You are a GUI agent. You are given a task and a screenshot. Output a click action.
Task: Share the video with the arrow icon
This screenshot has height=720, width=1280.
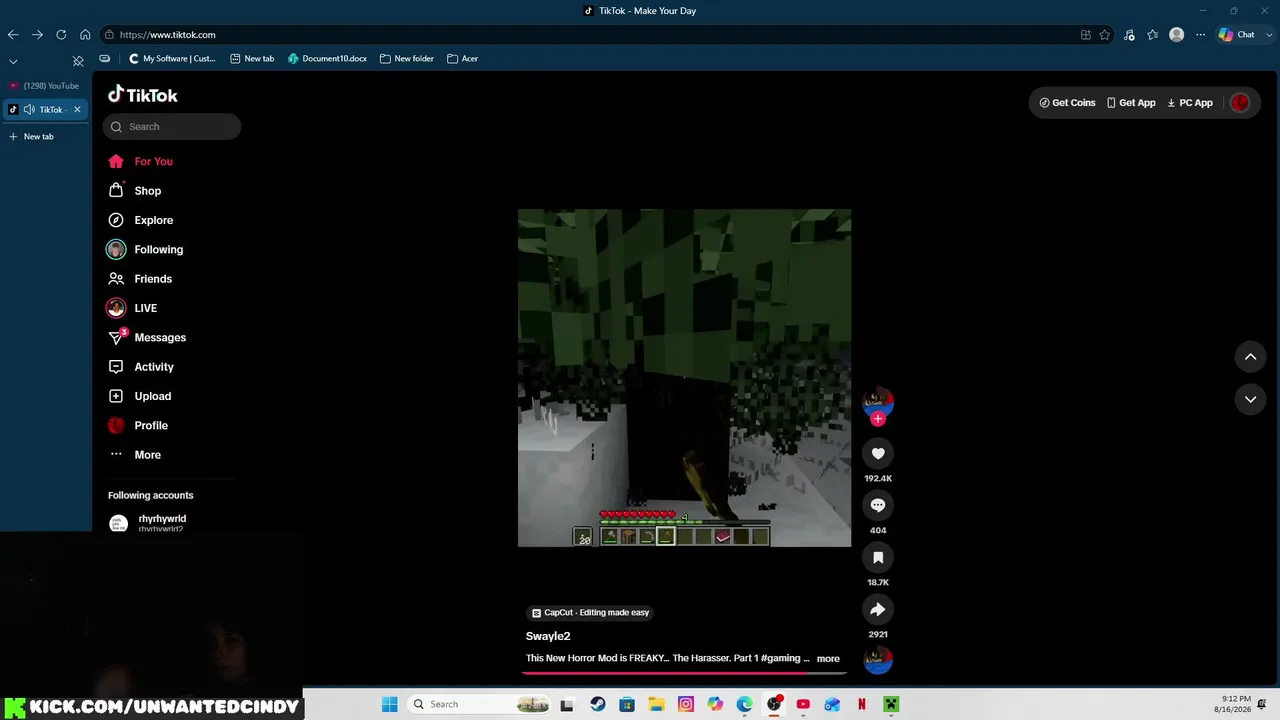tap(878, 610)
